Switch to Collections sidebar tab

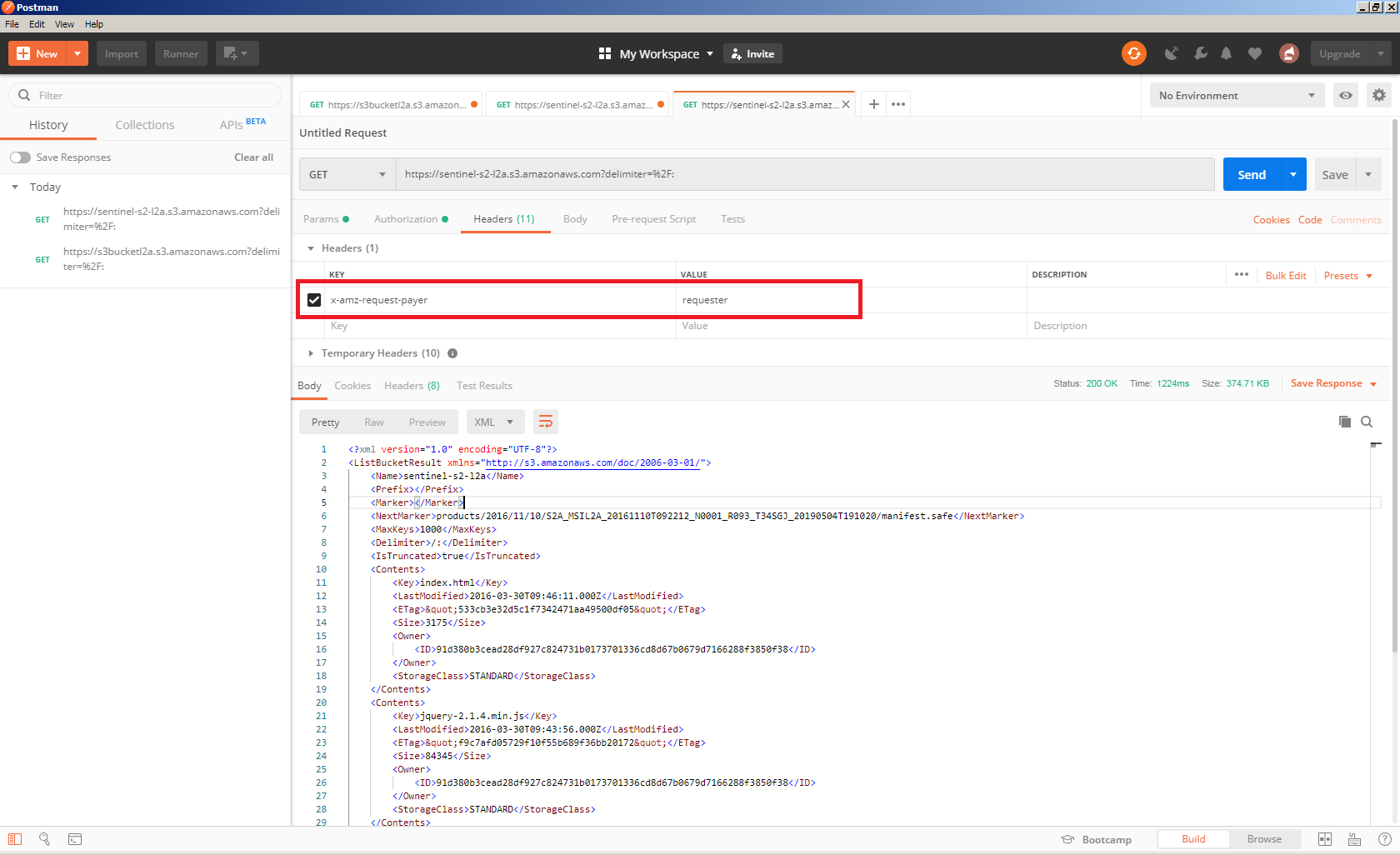[x=145, y=125]
